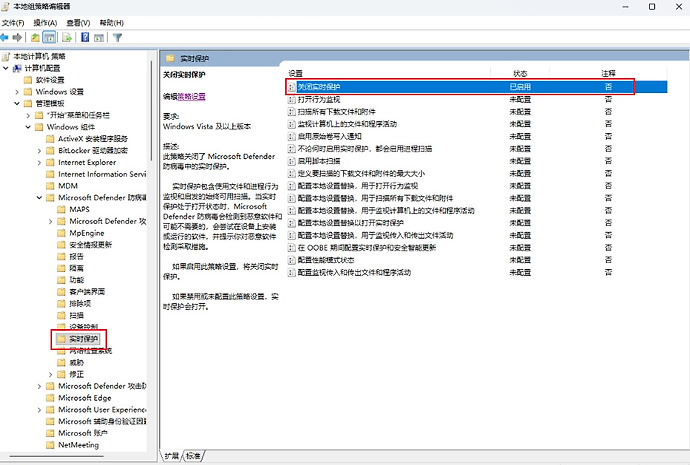Toggle the Show/Hide action pane icon
Image resolution: width=690 pixels, height=465 pixels.
(x=99, y=38)
